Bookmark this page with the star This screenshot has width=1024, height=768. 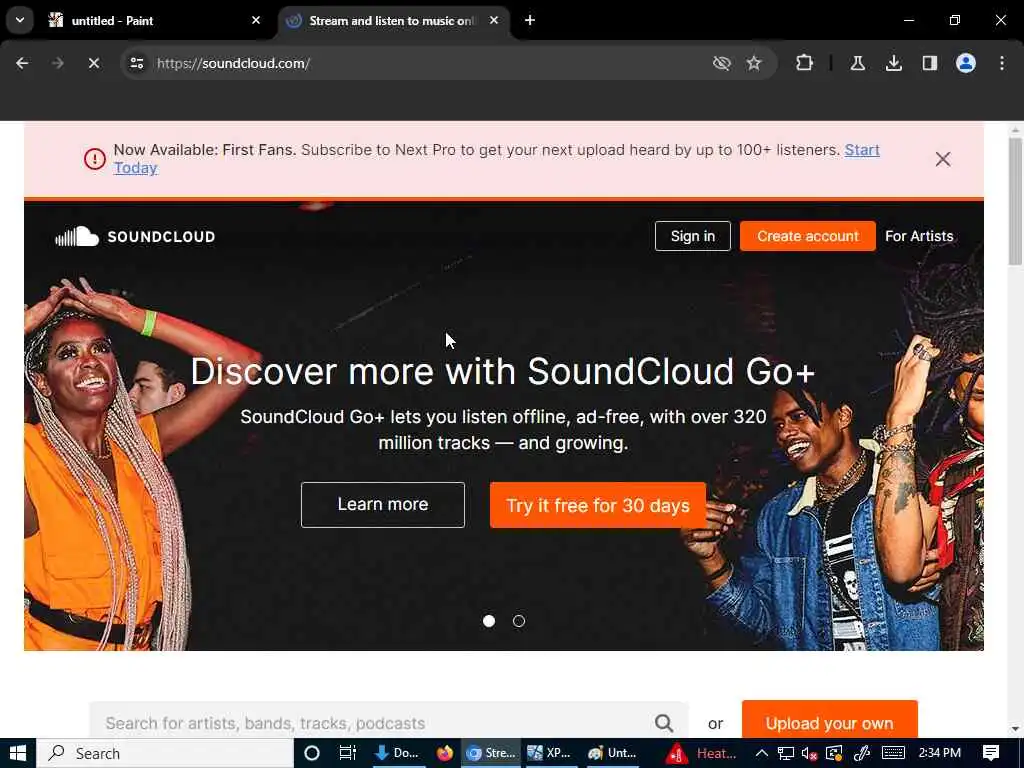pos(754,63)
